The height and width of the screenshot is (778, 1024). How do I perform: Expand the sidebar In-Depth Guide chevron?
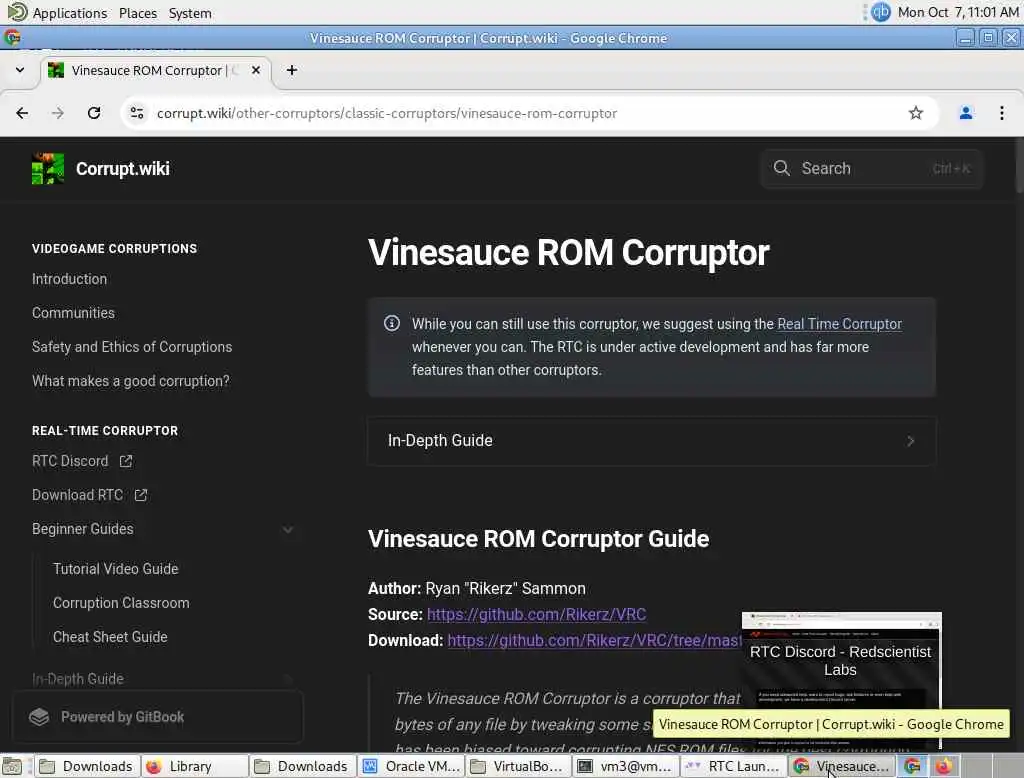pyautogui.click(x=288, y=679)
